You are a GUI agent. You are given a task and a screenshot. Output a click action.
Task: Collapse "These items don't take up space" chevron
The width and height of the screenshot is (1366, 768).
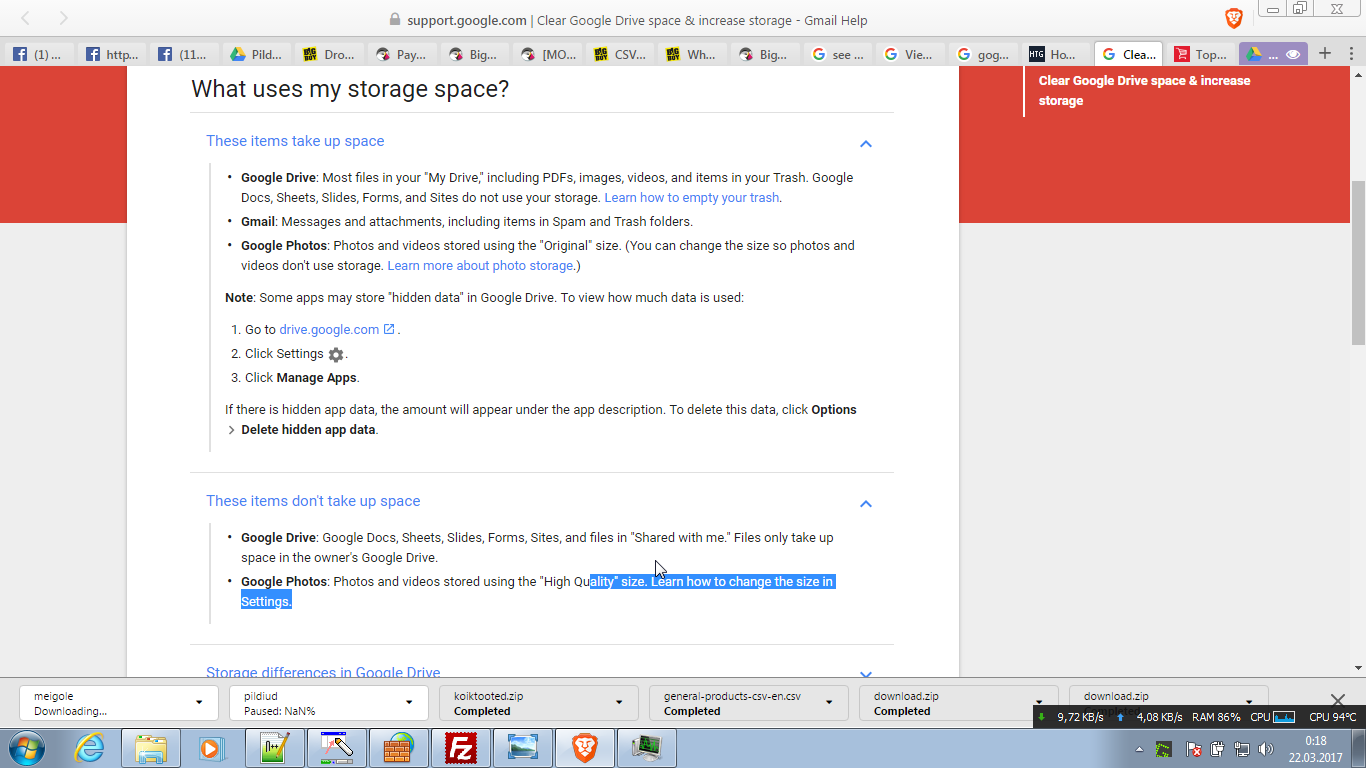[866, 503]
